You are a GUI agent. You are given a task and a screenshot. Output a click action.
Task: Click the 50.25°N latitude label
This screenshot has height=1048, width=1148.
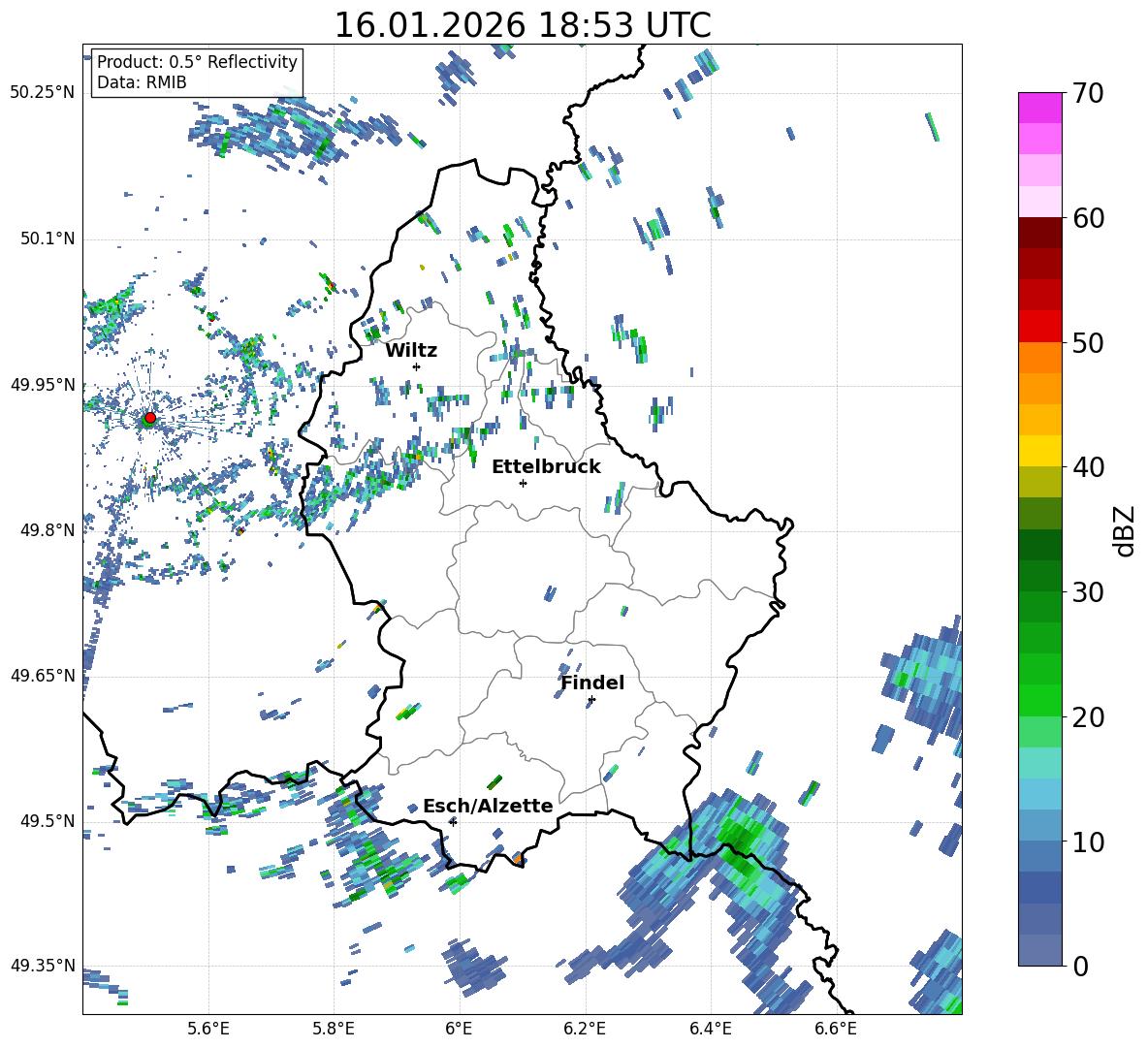(43, 93)
